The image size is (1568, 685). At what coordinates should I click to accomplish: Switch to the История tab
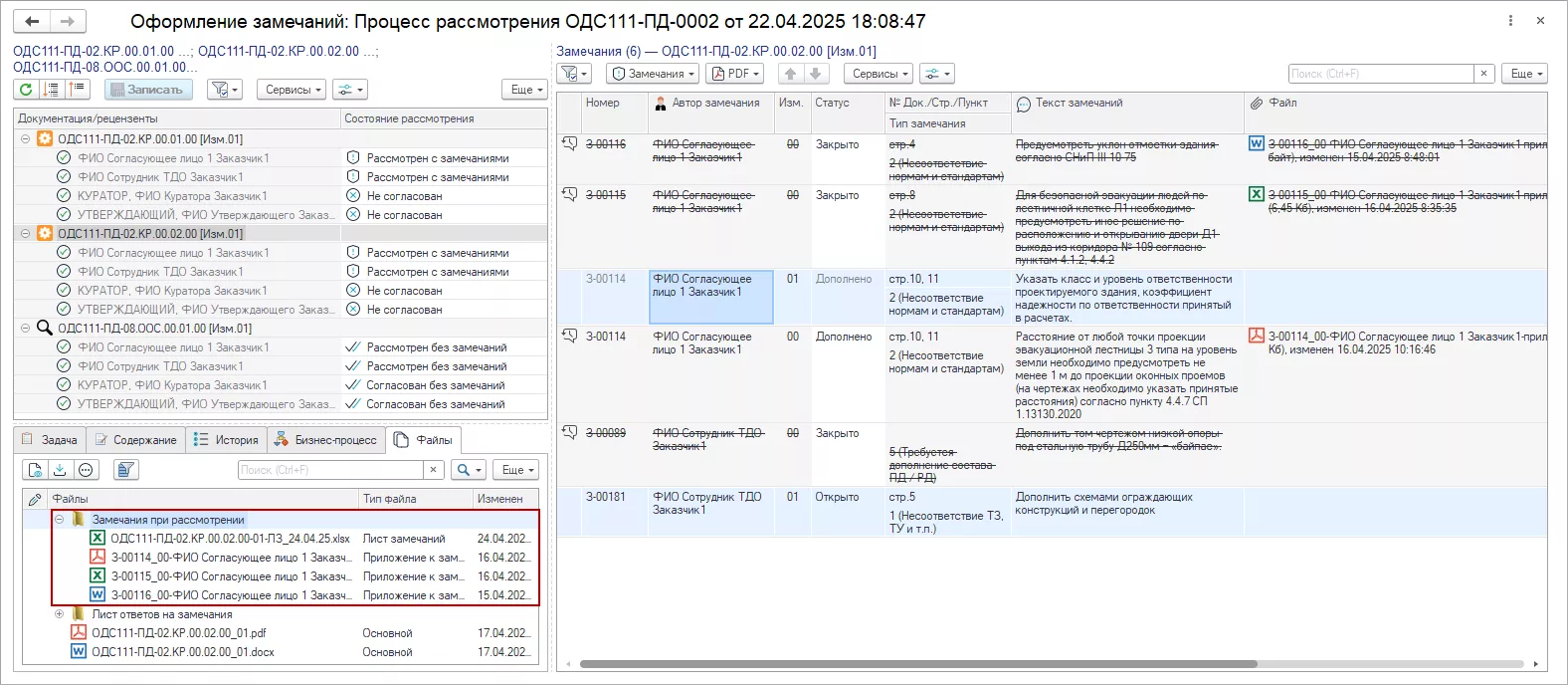[227, 440]
